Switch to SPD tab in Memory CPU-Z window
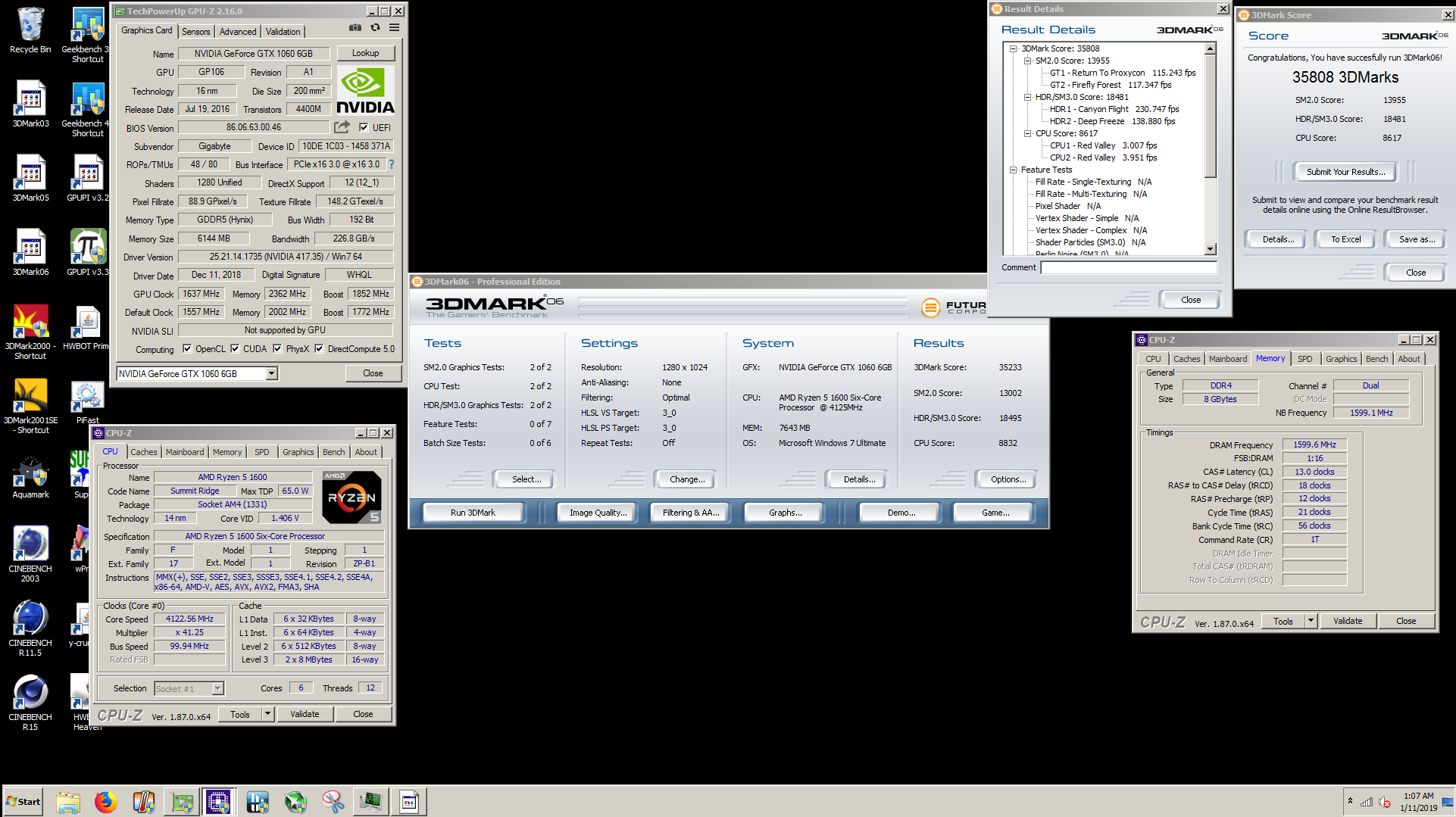 (x=1304, y=359)
